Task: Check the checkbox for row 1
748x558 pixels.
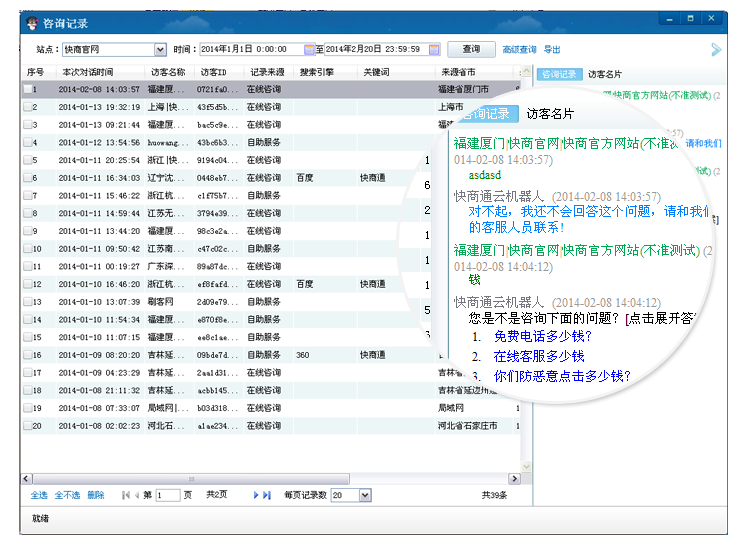Action: (x=28, y=89)
